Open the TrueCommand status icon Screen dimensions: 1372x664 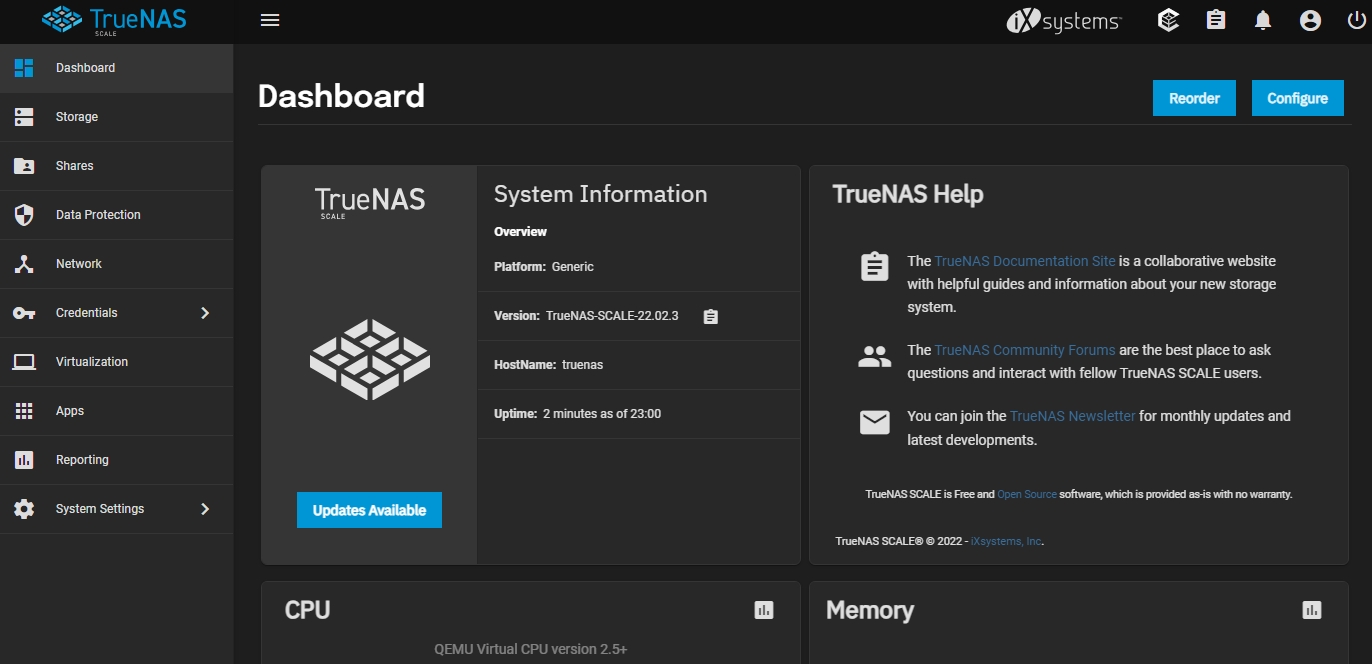1168,20
